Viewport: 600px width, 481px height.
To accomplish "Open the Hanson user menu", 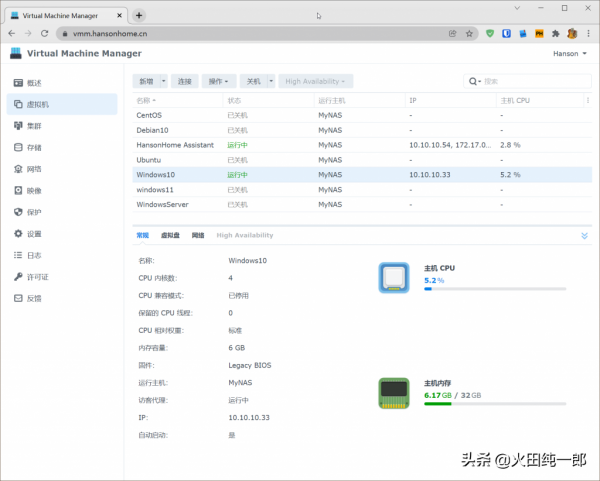I will [x=565, y=53].
